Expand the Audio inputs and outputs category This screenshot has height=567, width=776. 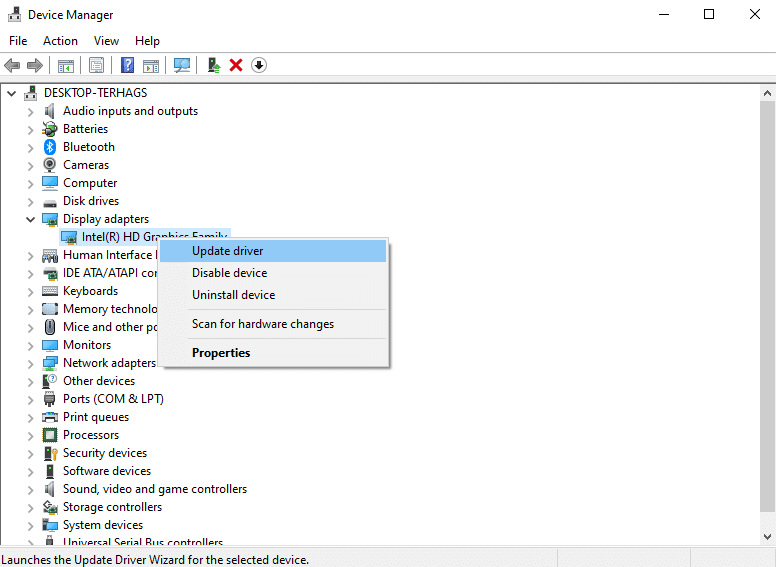31,112
